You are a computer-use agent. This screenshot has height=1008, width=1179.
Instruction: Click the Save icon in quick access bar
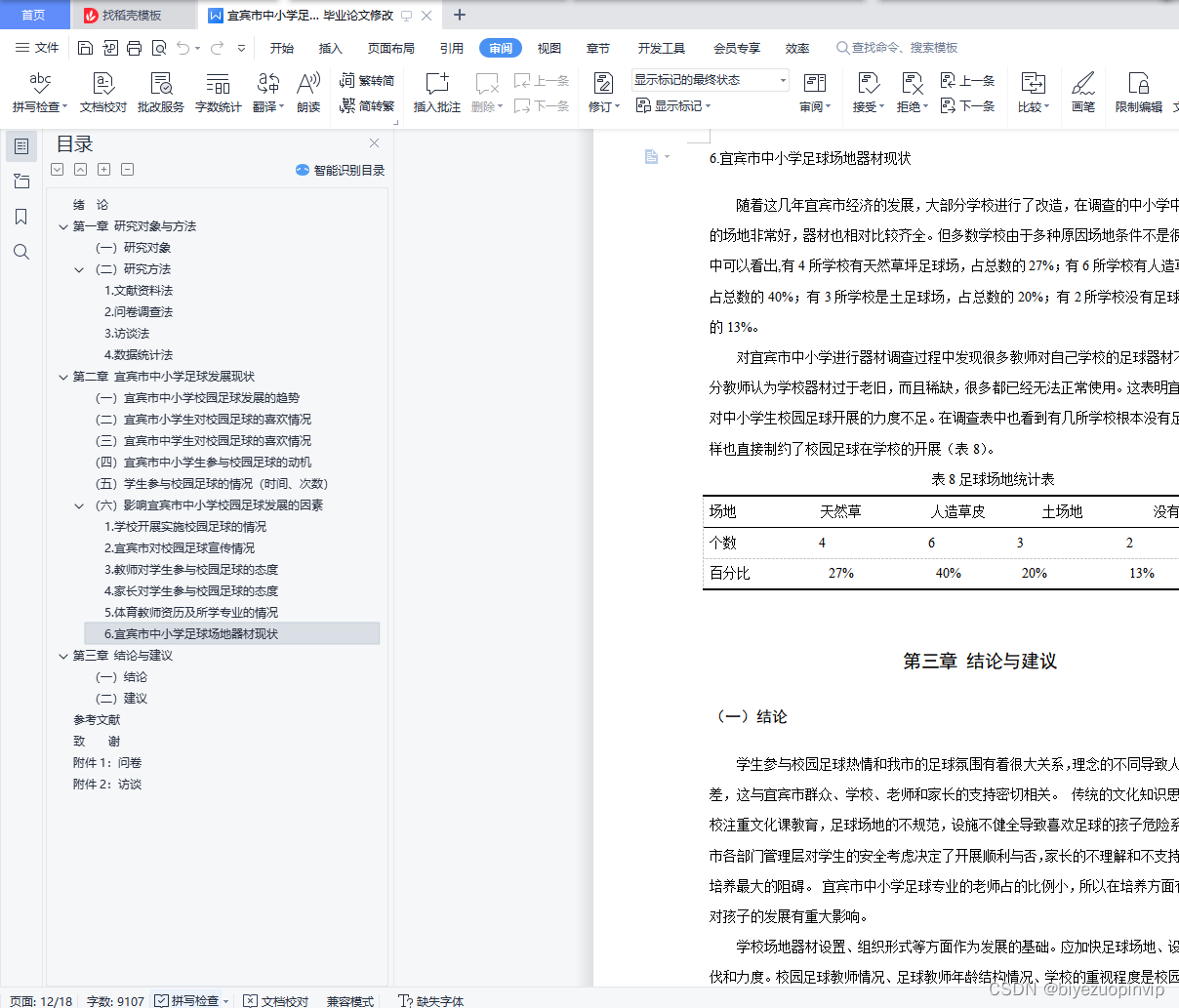[x=85, y=48]
